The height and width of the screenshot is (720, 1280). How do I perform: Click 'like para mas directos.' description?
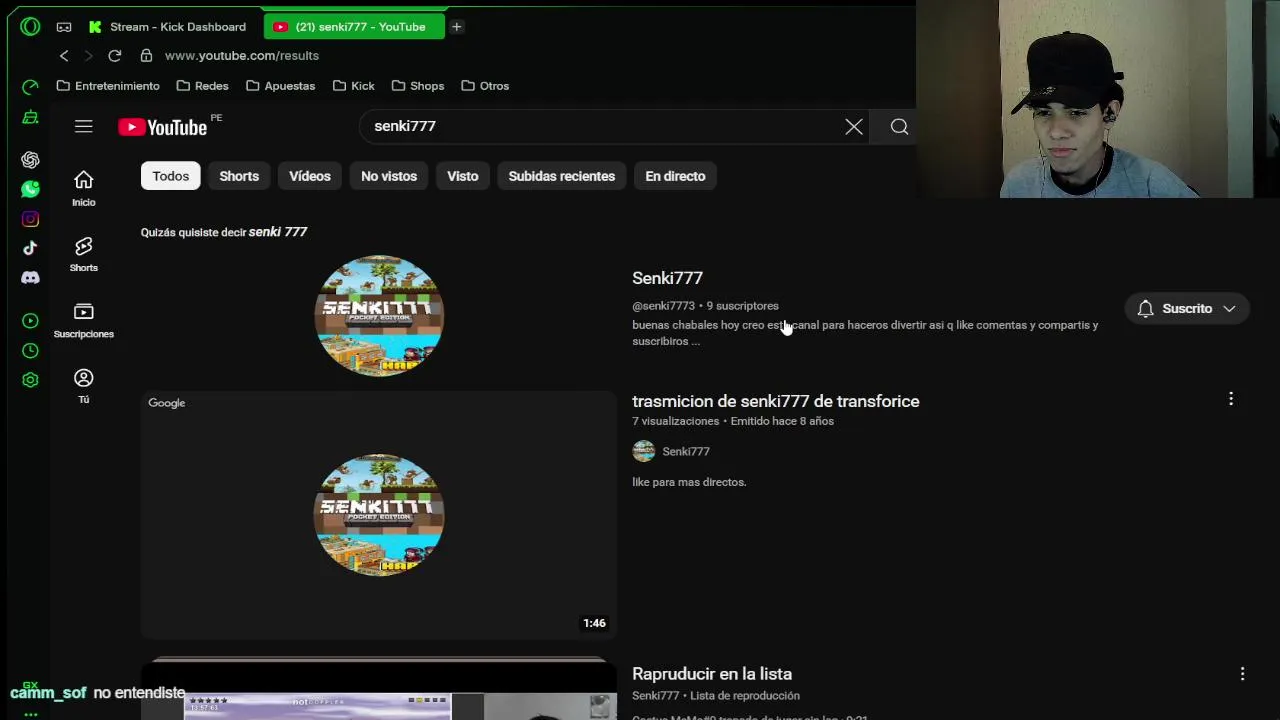pos(689,482)
